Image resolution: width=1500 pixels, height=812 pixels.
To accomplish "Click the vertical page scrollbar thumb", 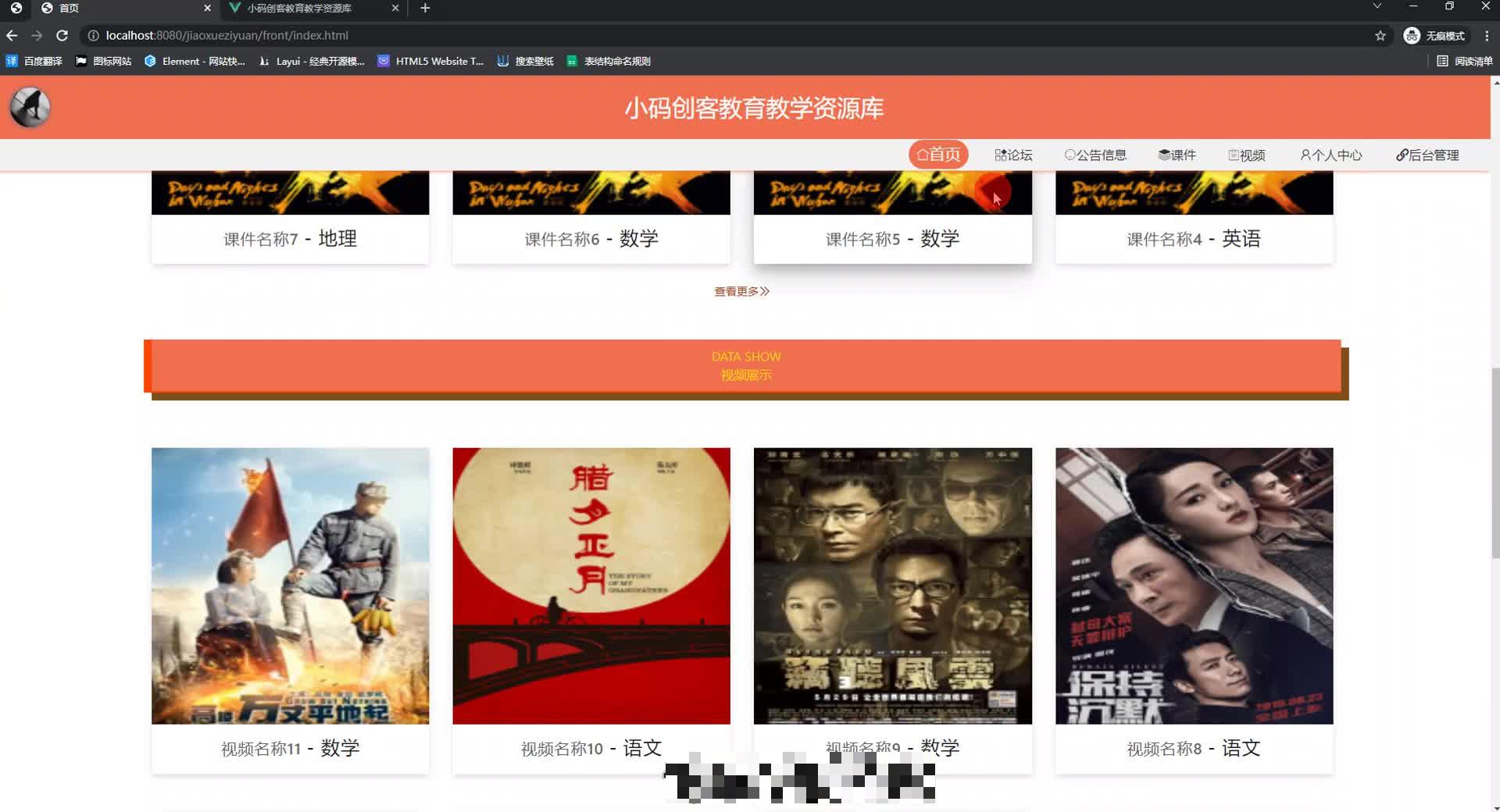I will 1495,462.
